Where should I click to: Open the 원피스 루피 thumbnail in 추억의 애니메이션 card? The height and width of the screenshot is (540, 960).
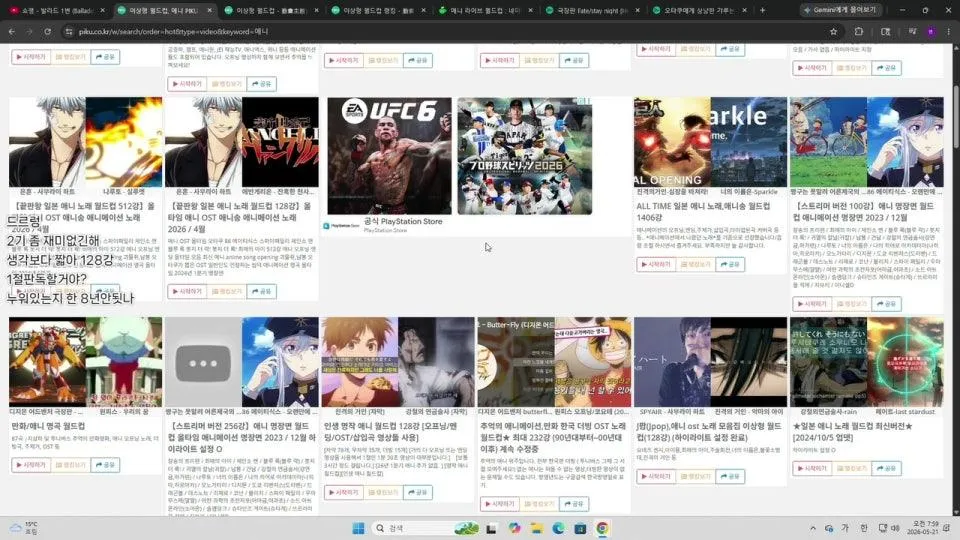[593, 362]
